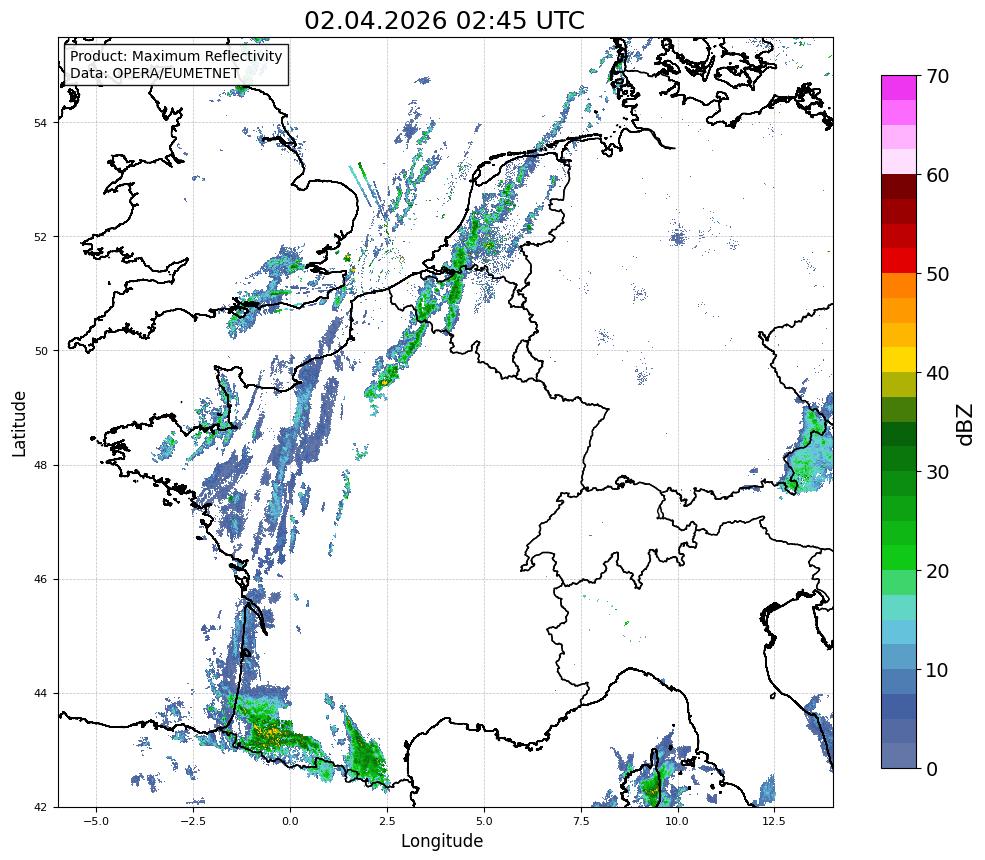Pick the dark maroon colorbar segment below 60
The image size is (985, 860).
899,187
